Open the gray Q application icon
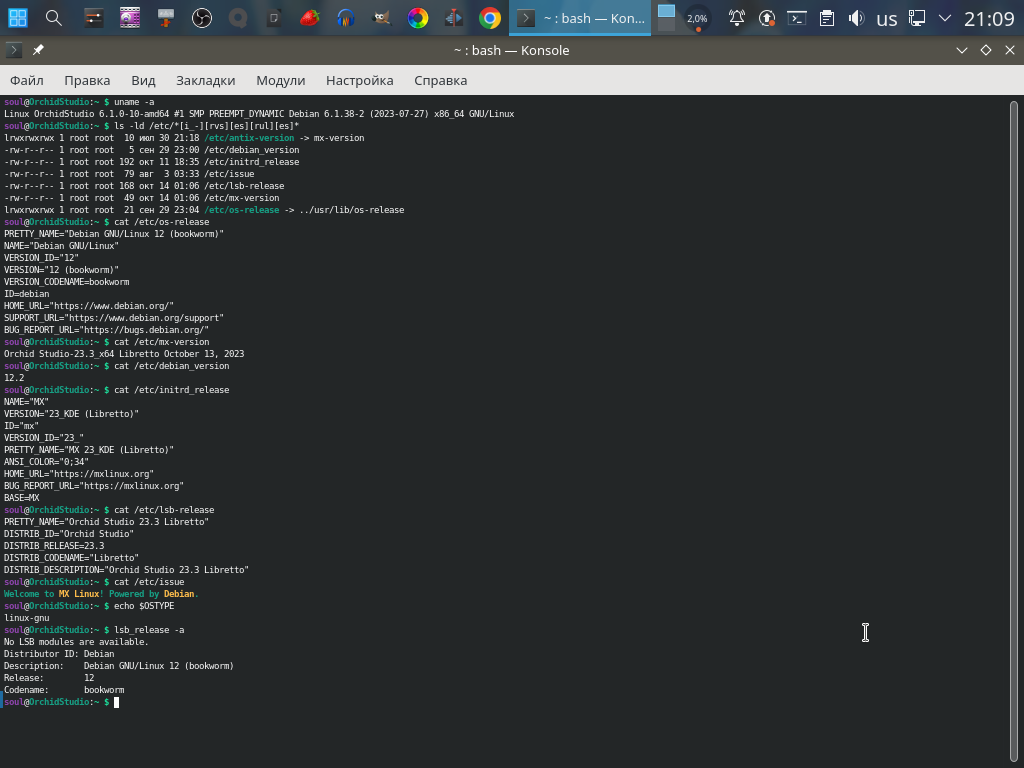 tap(238, 18)
